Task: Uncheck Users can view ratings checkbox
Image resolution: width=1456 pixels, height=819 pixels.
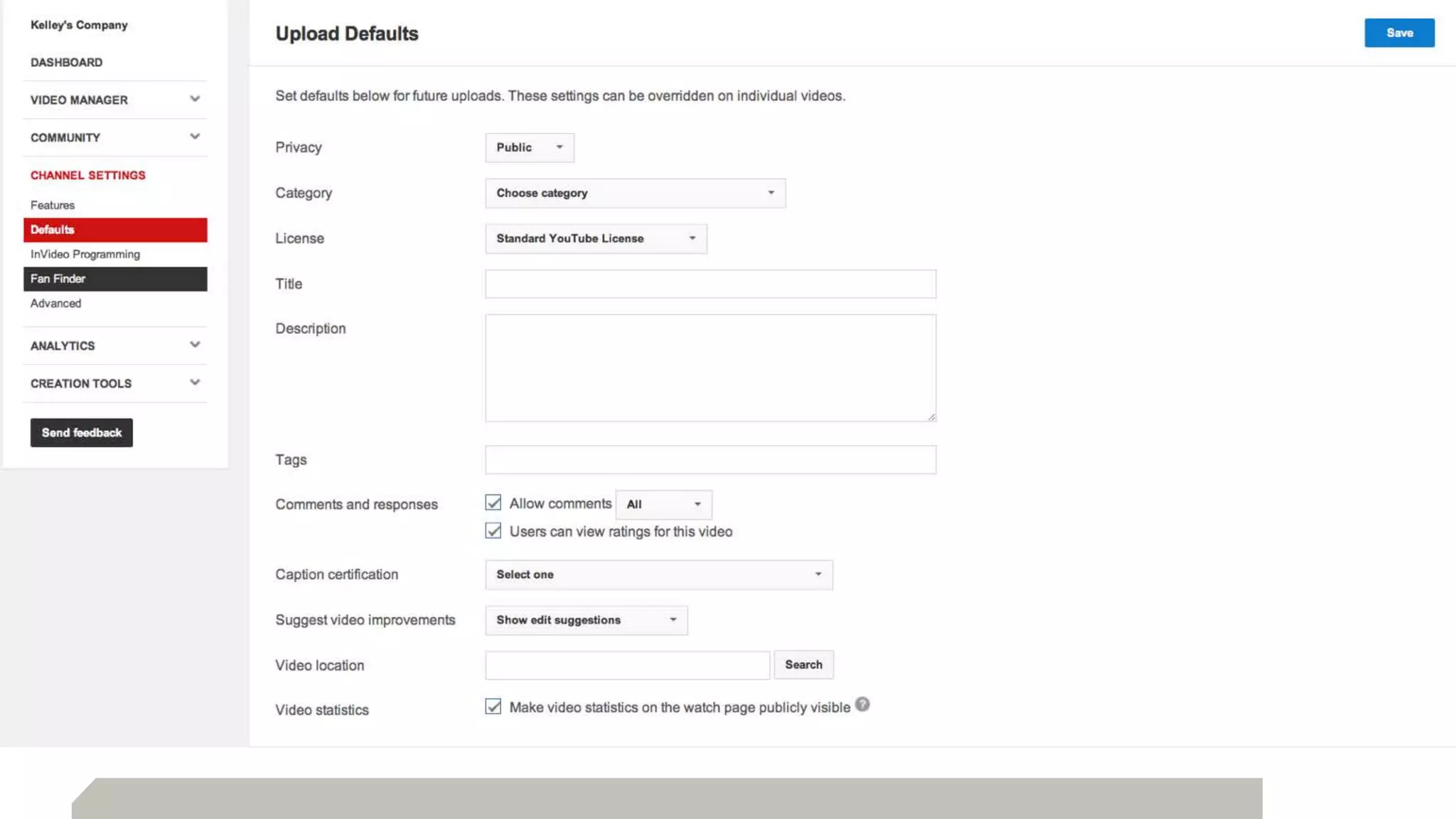Action: [x=493, y=531]
